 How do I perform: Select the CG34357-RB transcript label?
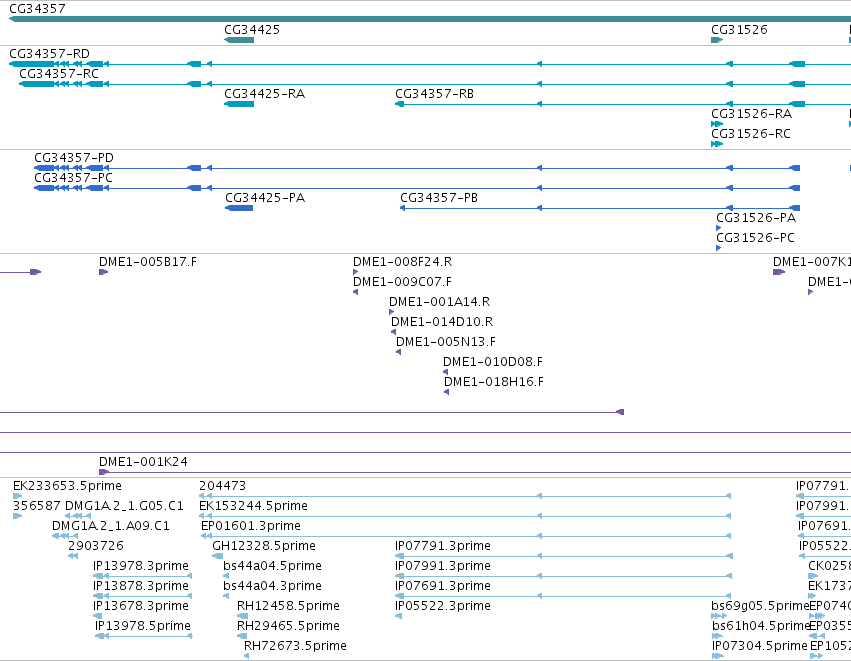pyautogui.click(x=435, y=94)
